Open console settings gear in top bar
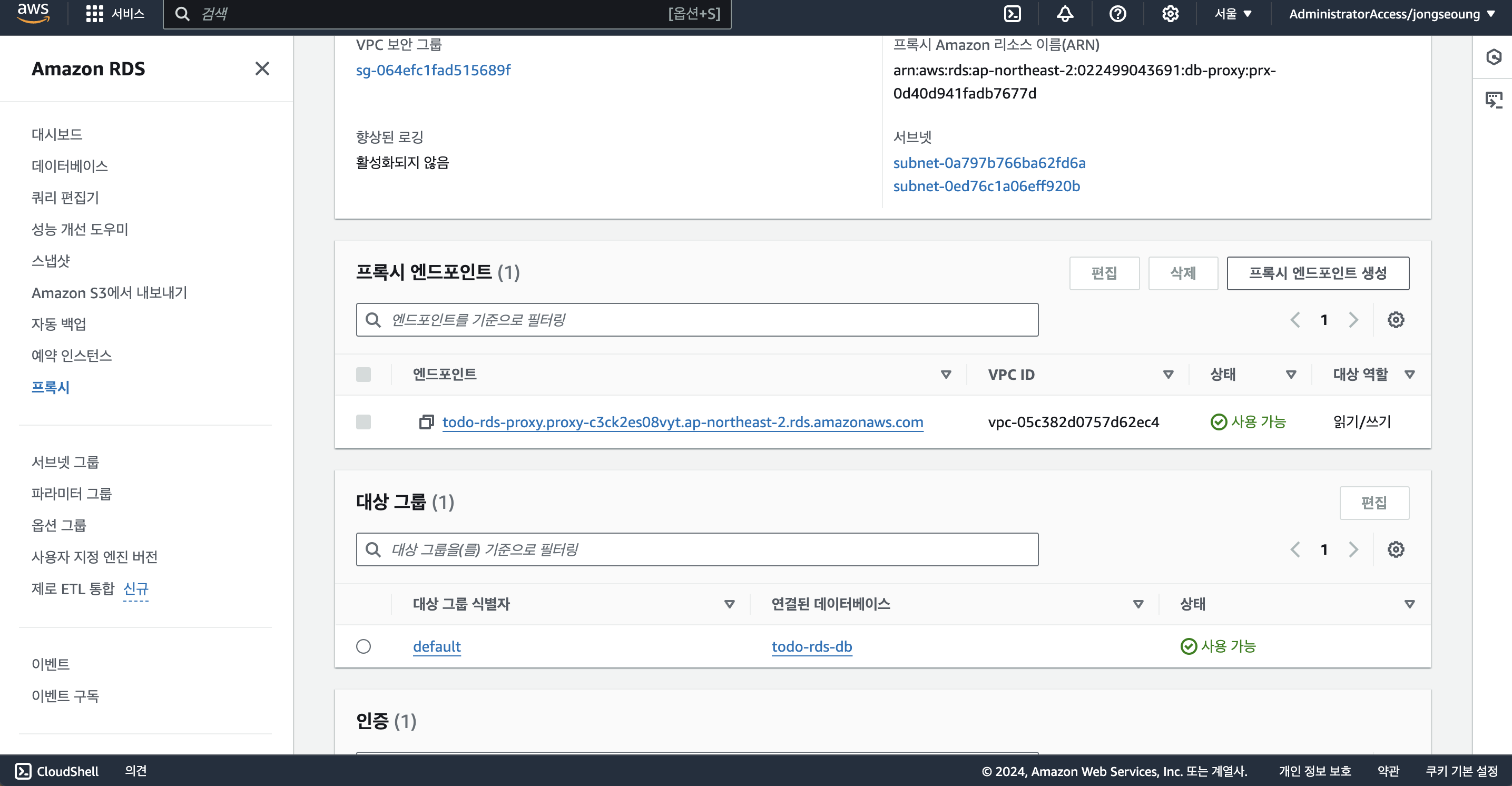 click(1170, 14)
